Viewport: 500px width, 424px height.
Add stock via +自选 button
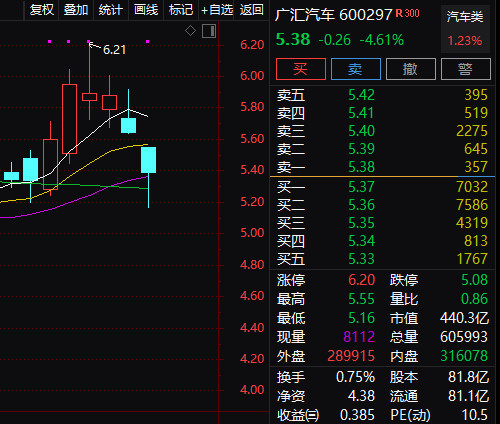[217, 10]
